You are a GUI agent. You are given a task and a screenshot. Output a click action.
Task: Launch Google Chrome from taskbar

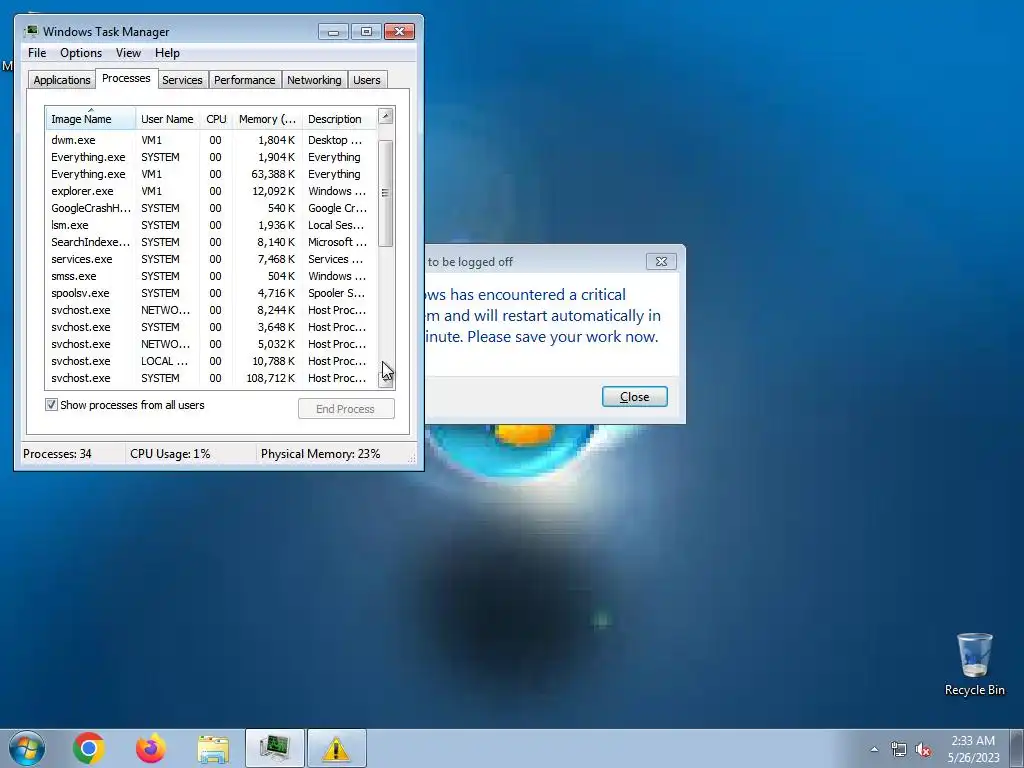(89, 748)
